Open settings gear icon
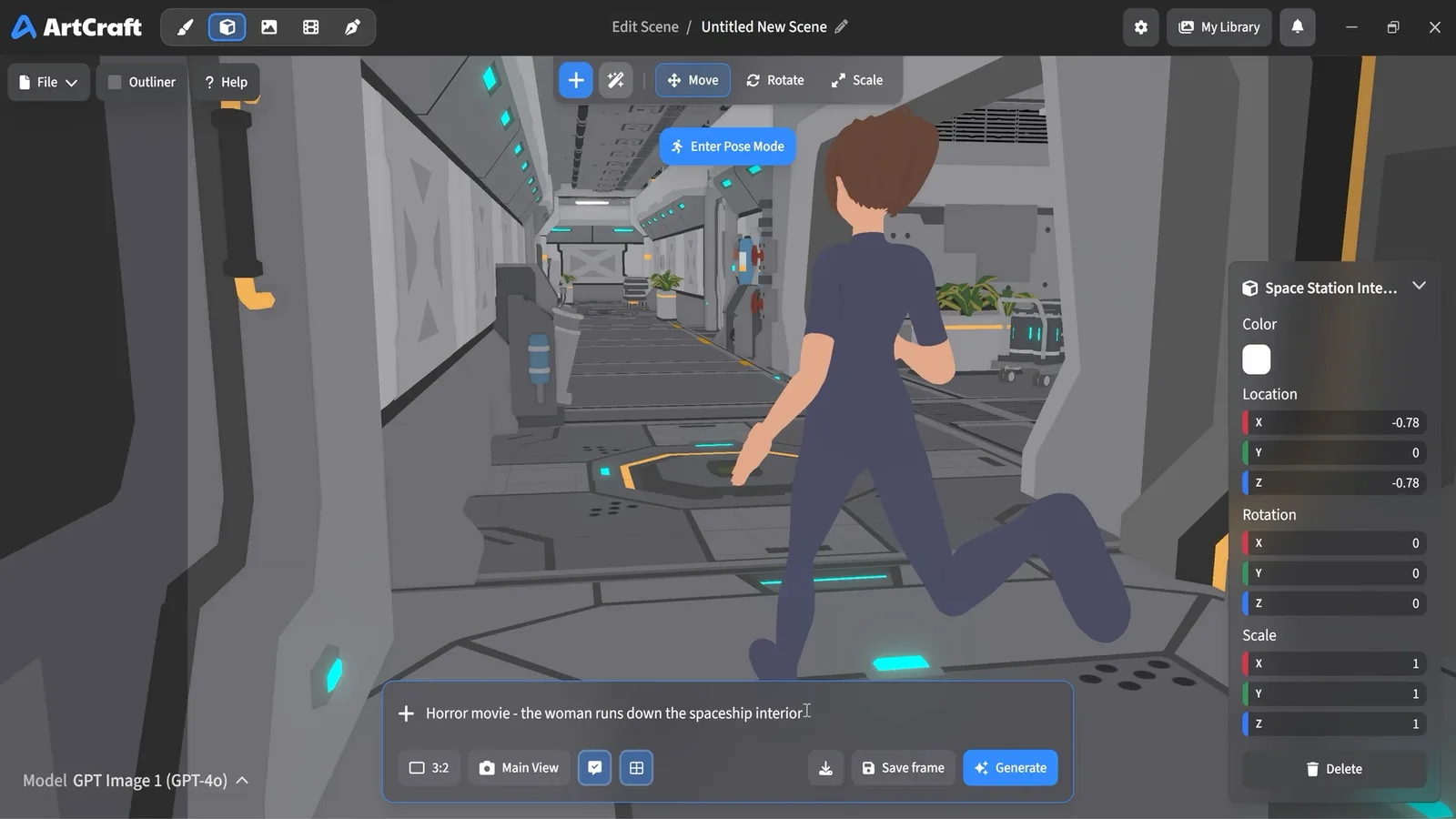1456x819 pixels. (1141, 27)
